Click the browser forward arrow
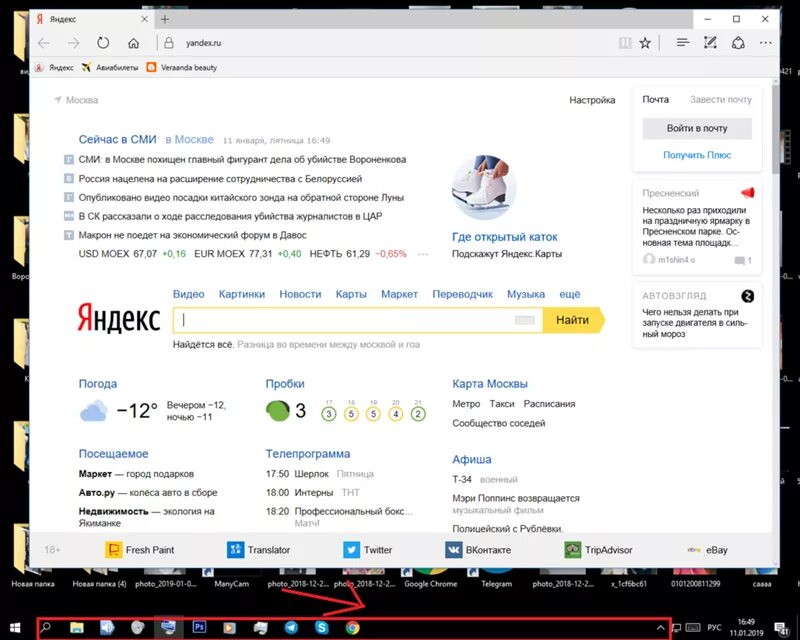 click(x=73, y=43)
